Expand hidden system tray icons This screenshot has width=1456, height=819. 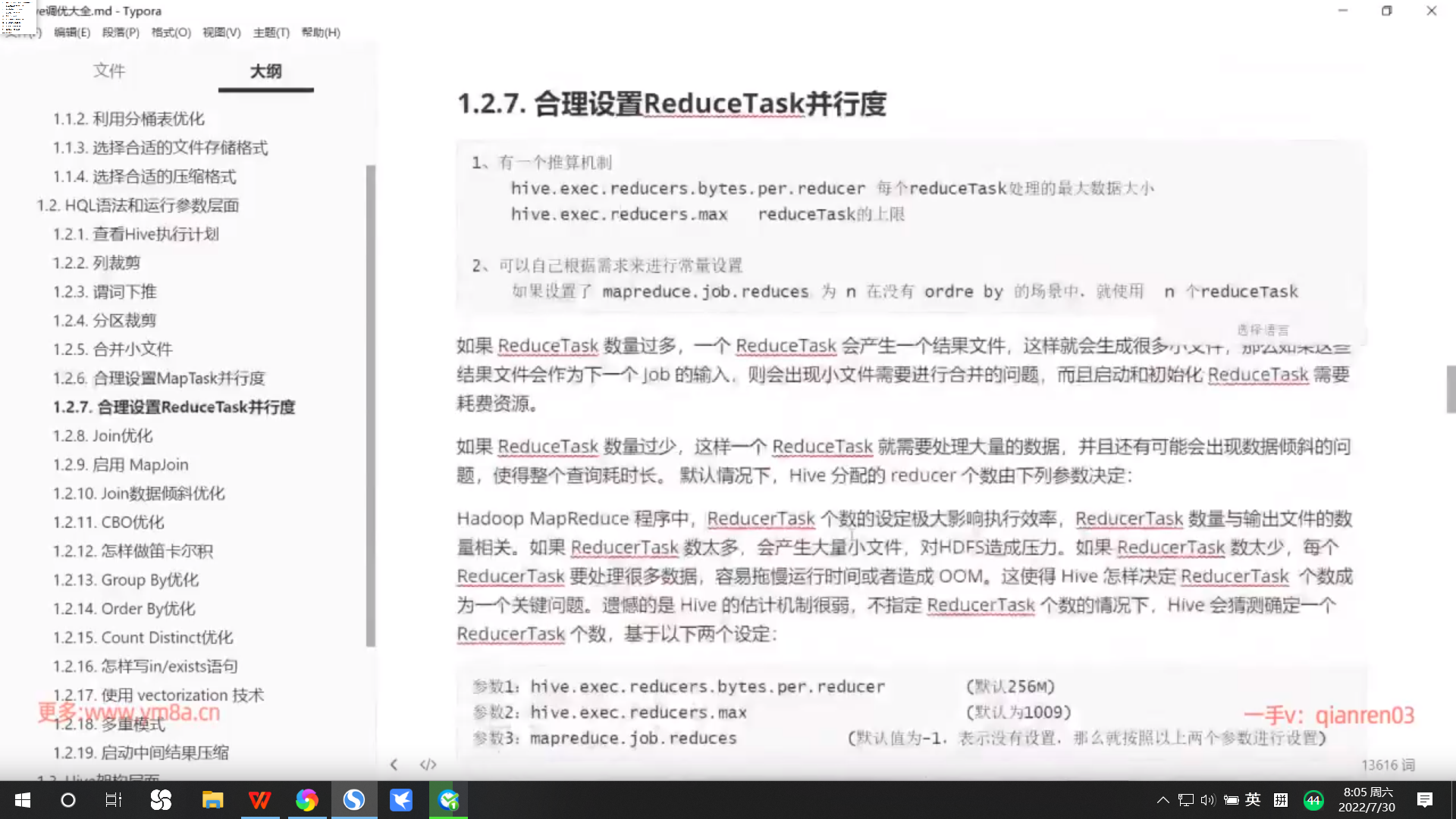point(1163,800)
